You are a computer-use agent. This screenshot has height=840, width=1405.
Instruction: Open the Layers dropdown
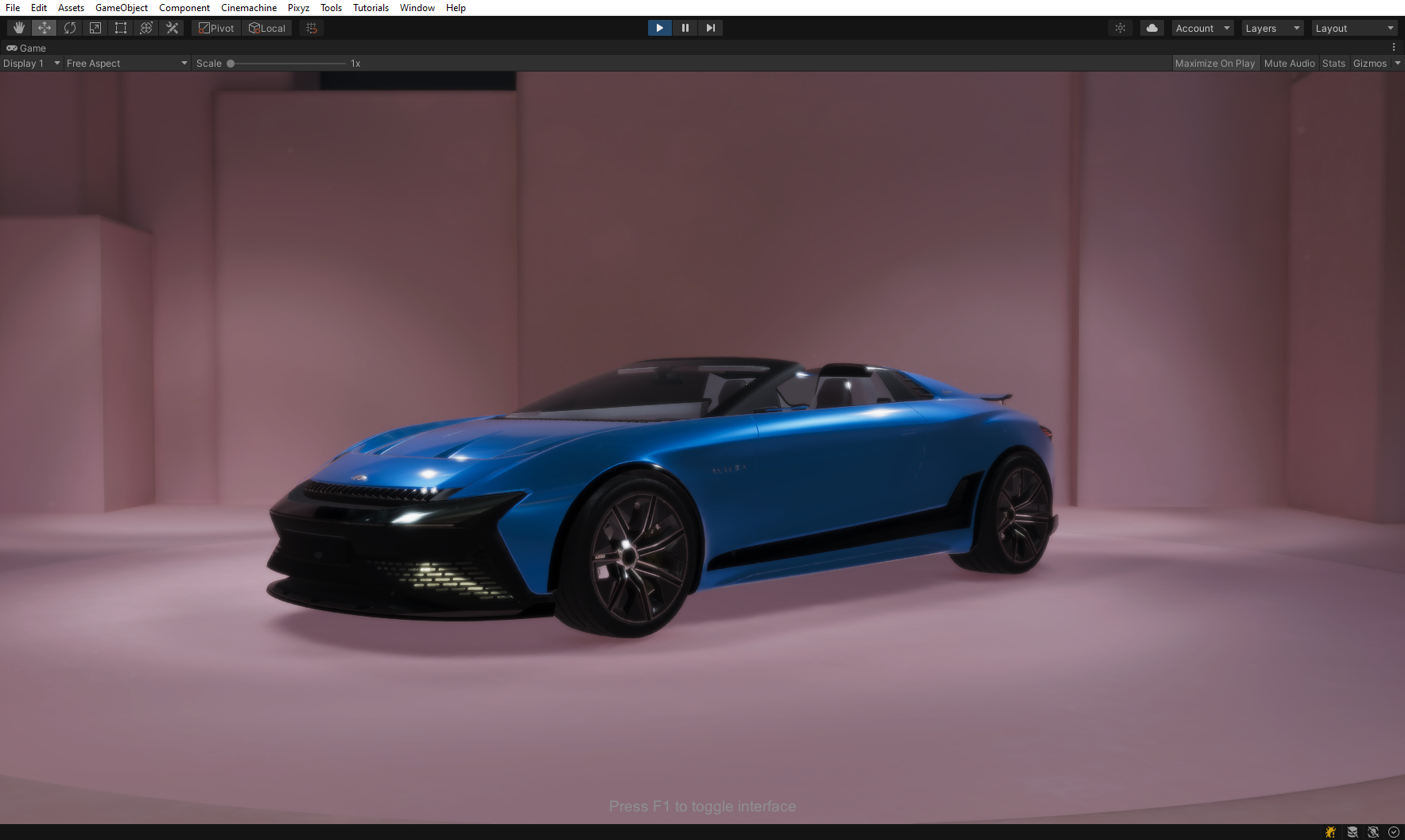[x=1271, y=27]
